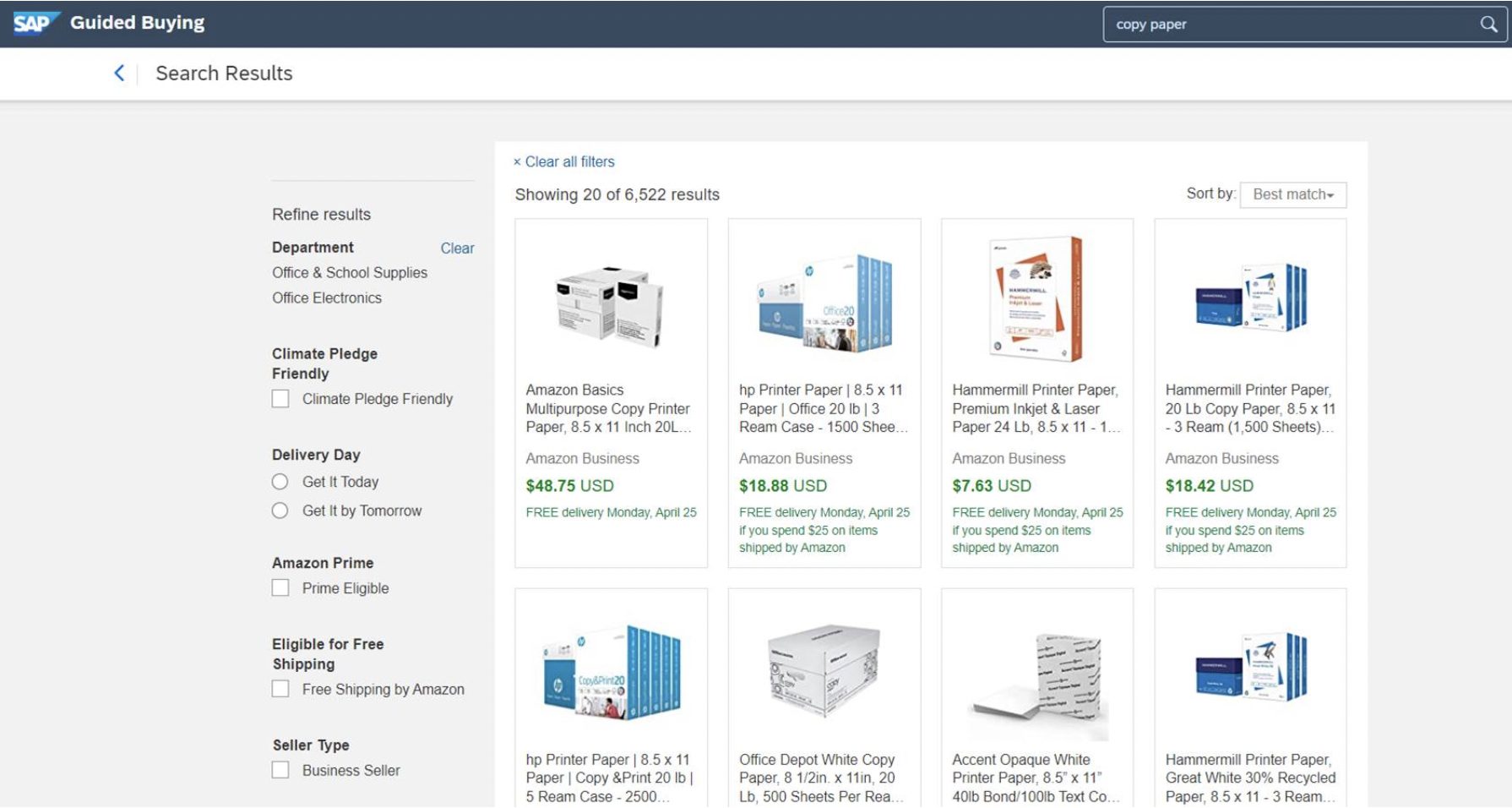
Task: Check the Business Seller option
Action: coord(280,770)
